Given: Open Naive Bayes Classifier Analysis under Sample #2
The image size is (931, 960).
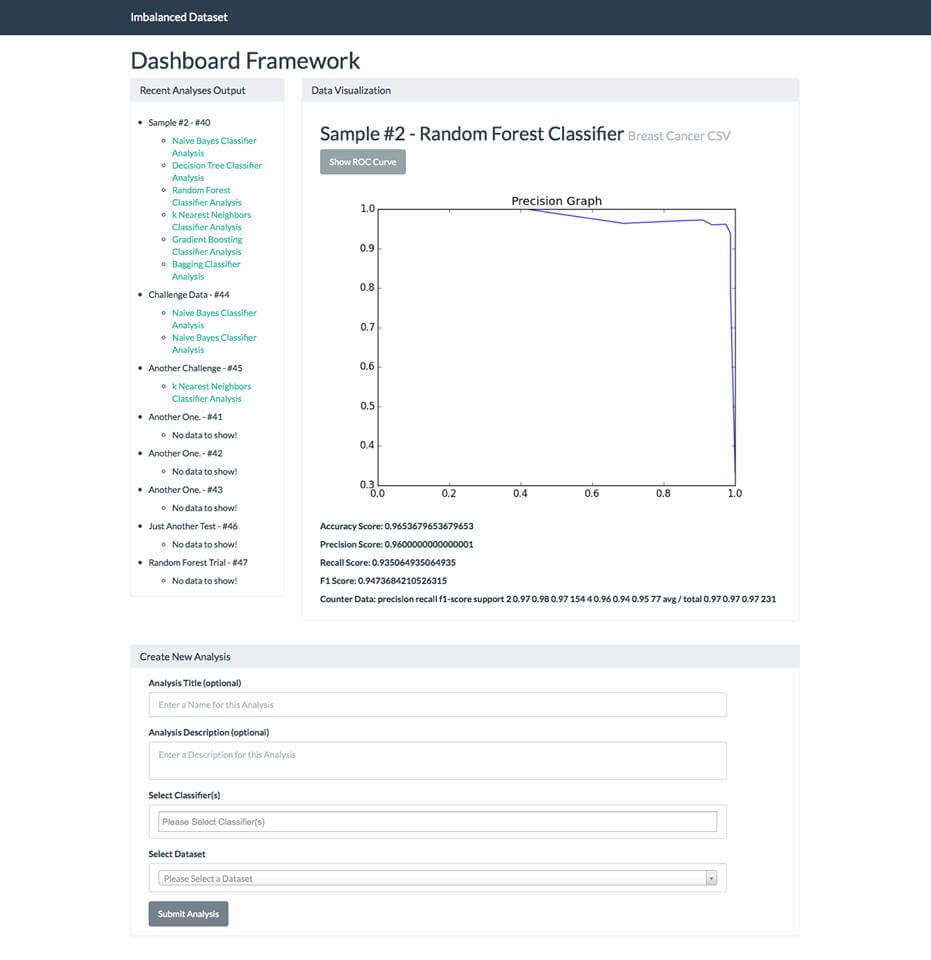Looking at the screenshot, I should 213,146.
